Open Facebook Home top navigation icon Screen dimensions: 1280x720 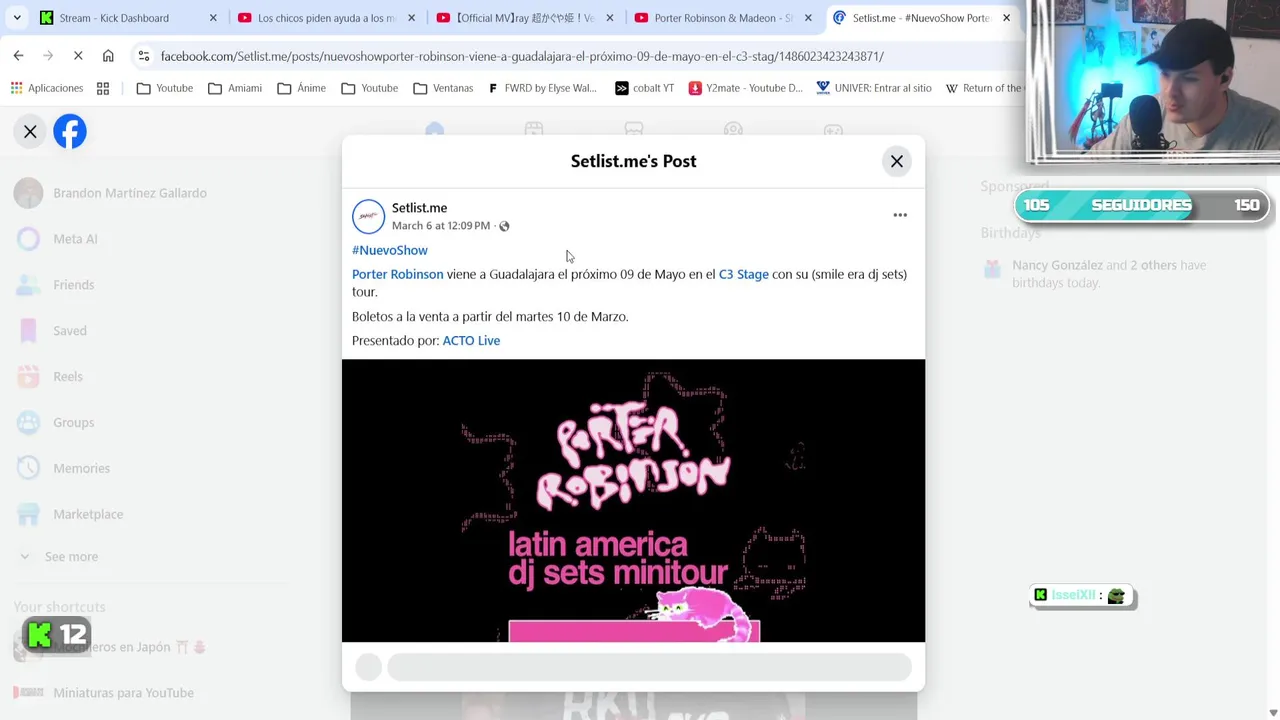(434, 130)
